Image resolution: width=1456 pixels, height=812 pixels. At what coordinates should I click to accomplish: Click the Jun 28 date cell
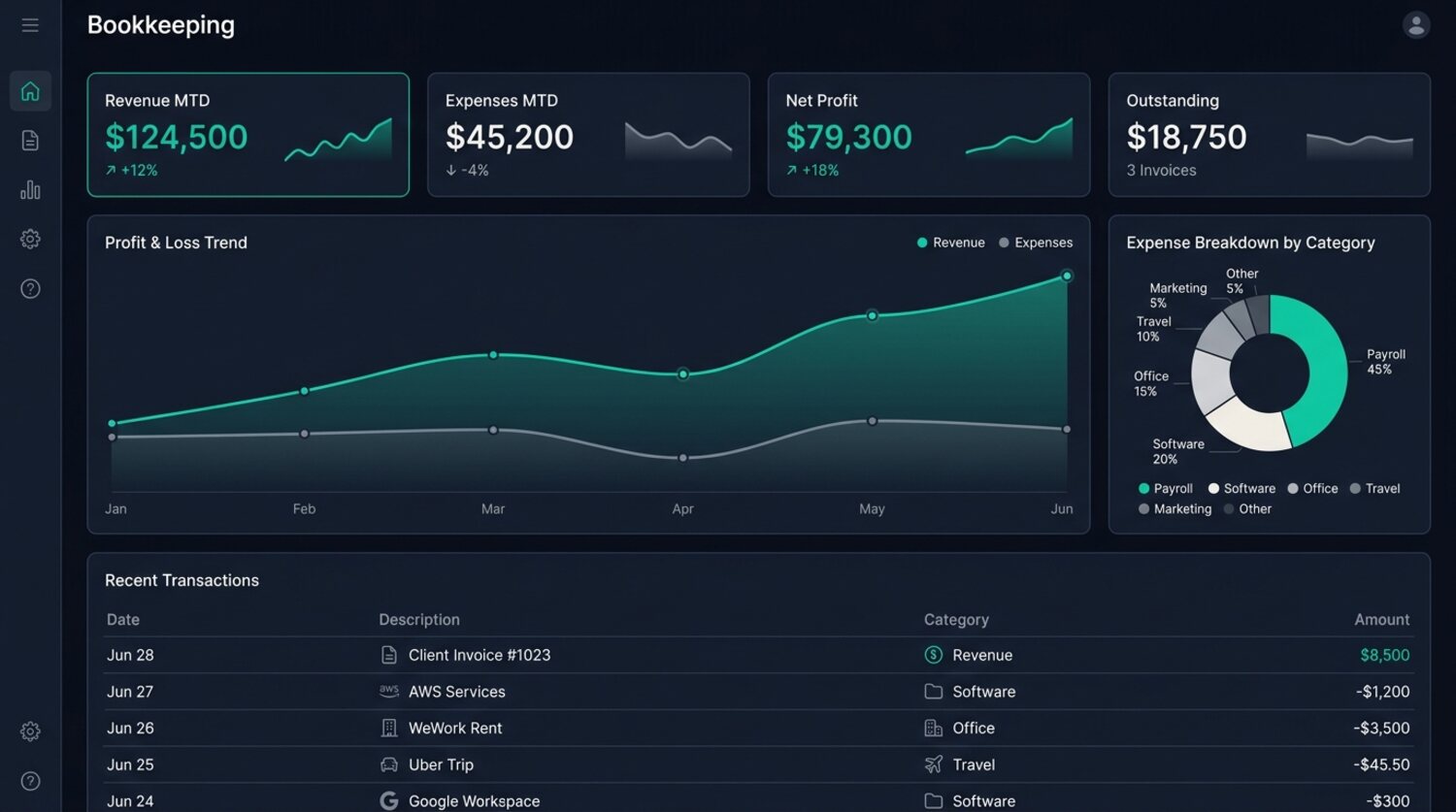pyautogui.click(x=130, y=655)
